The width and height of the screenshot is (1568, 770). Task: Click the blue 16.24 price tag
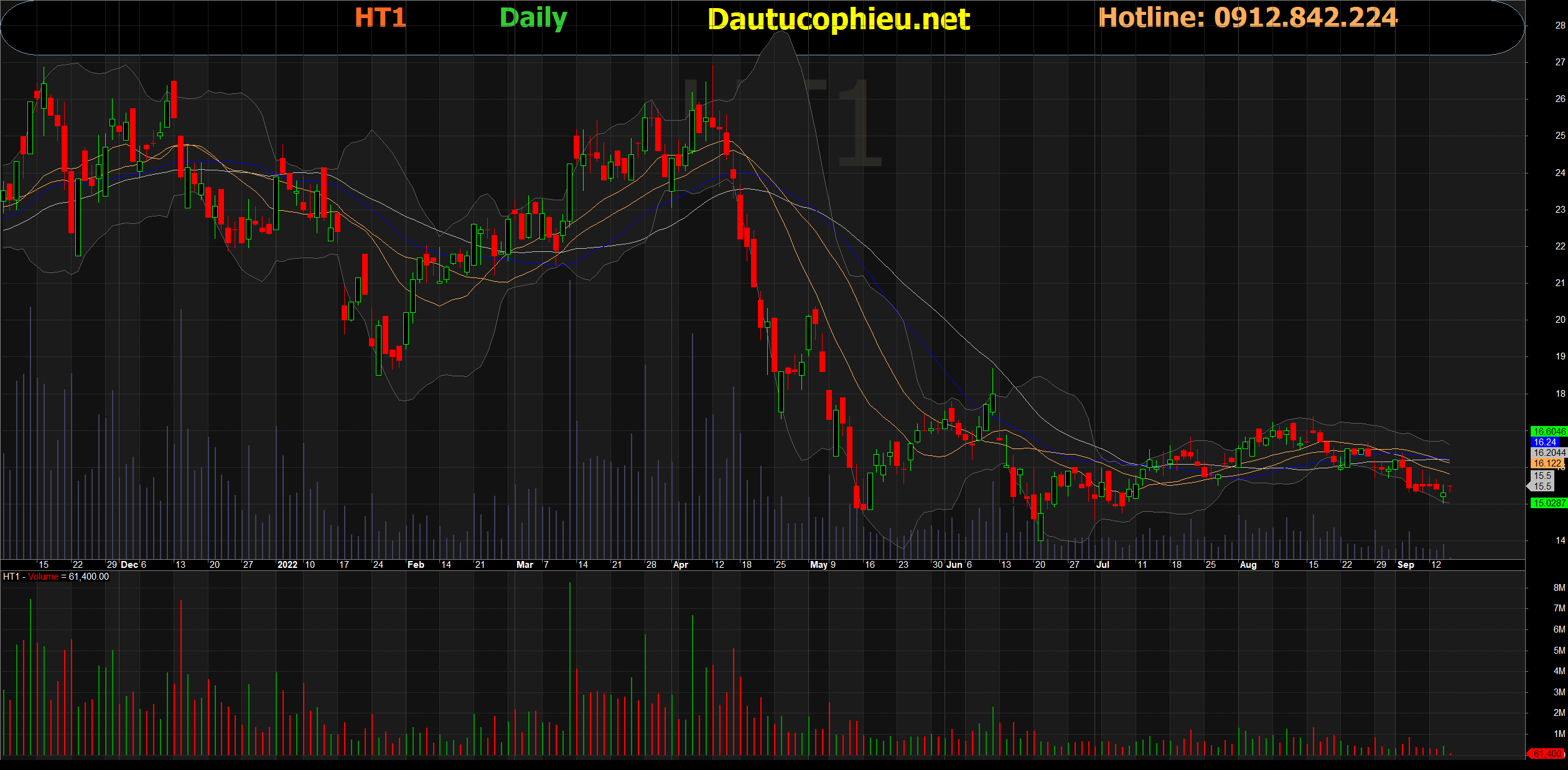click(1546, 442)
